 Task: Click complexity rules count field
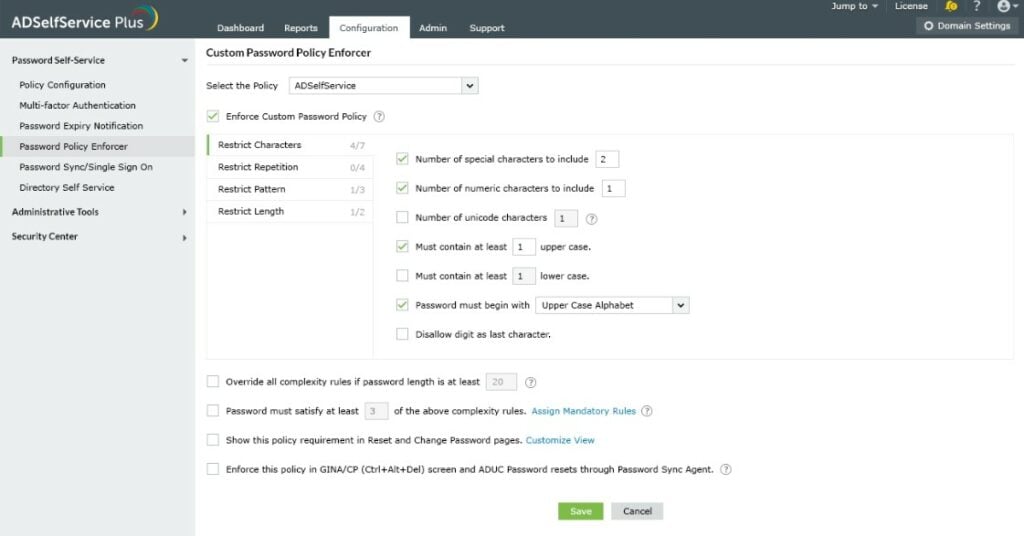pyautogui.click(x=376, y=411)
